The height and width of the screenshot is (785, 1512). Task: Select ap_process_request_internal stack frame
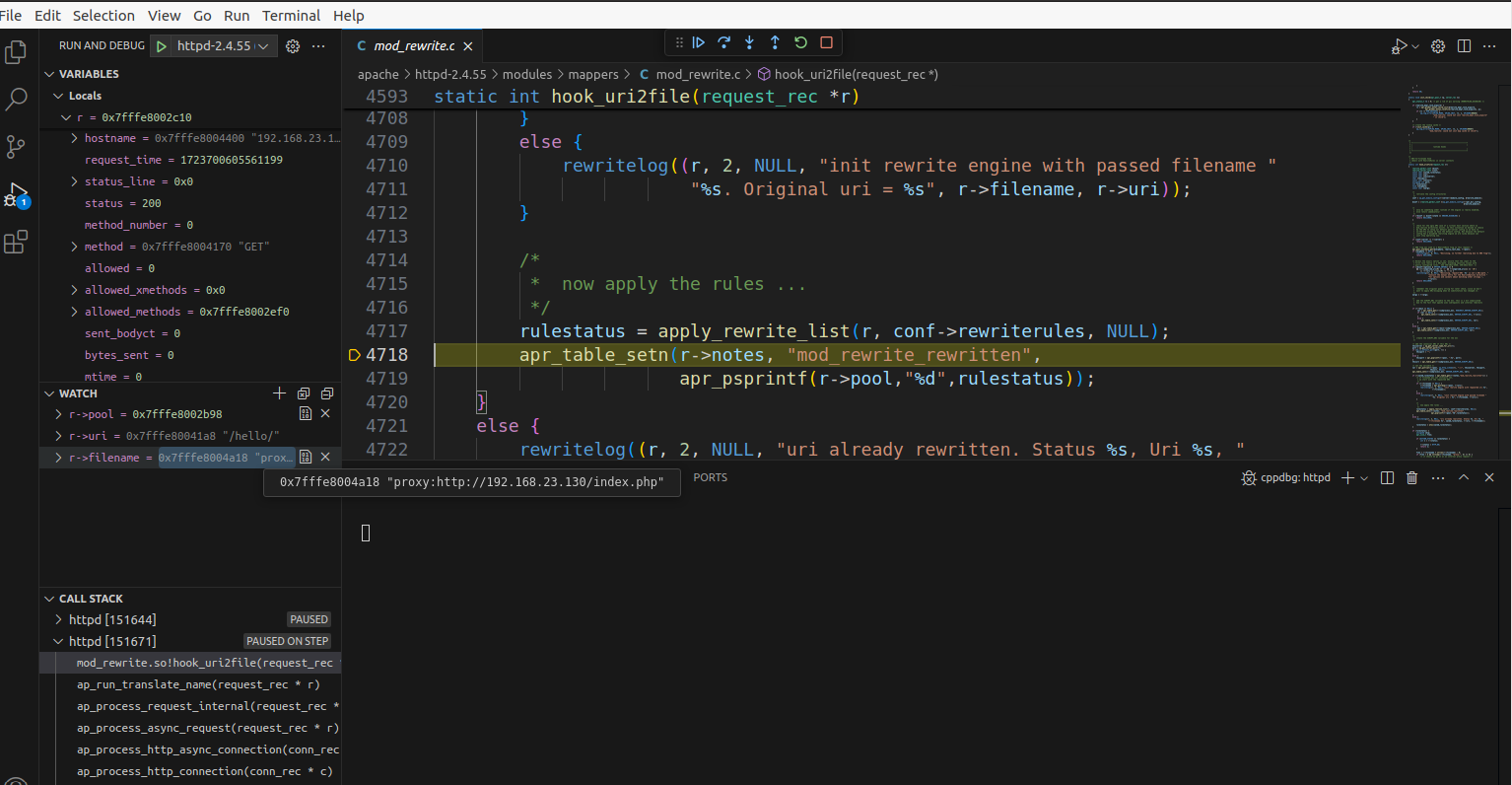pyautogui.click(x=207, y=706)
